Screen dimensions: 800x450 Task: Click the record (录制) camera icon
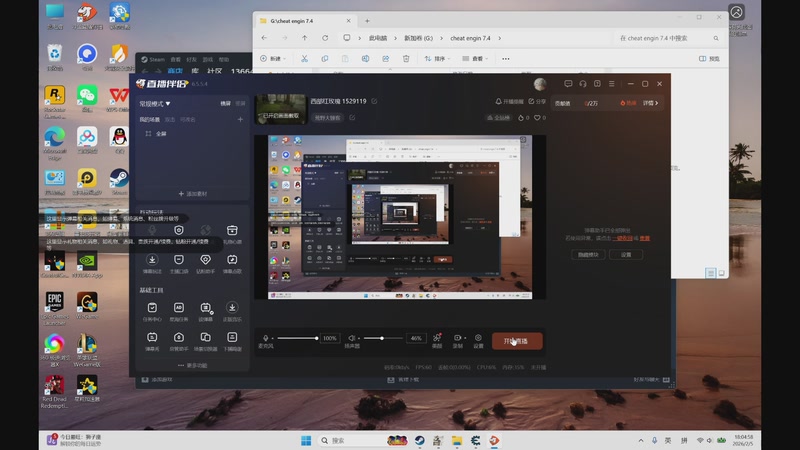(458, 338)
